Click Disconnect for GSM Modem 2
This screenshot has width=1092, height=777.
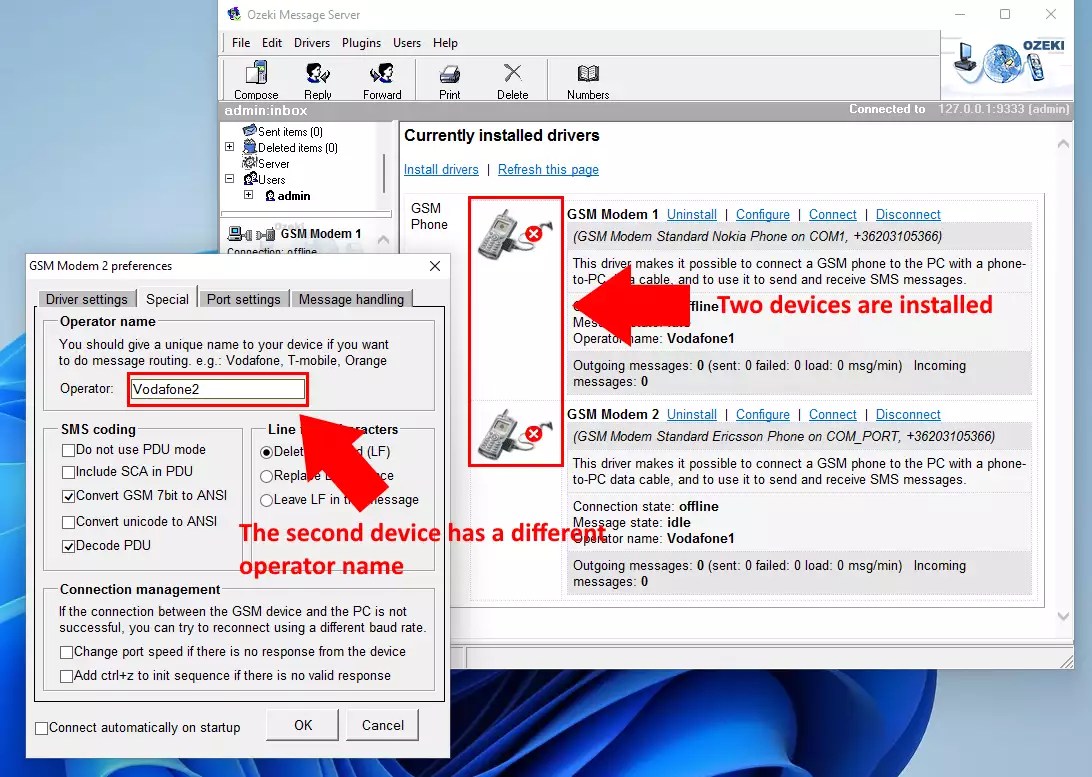(908, 414)
